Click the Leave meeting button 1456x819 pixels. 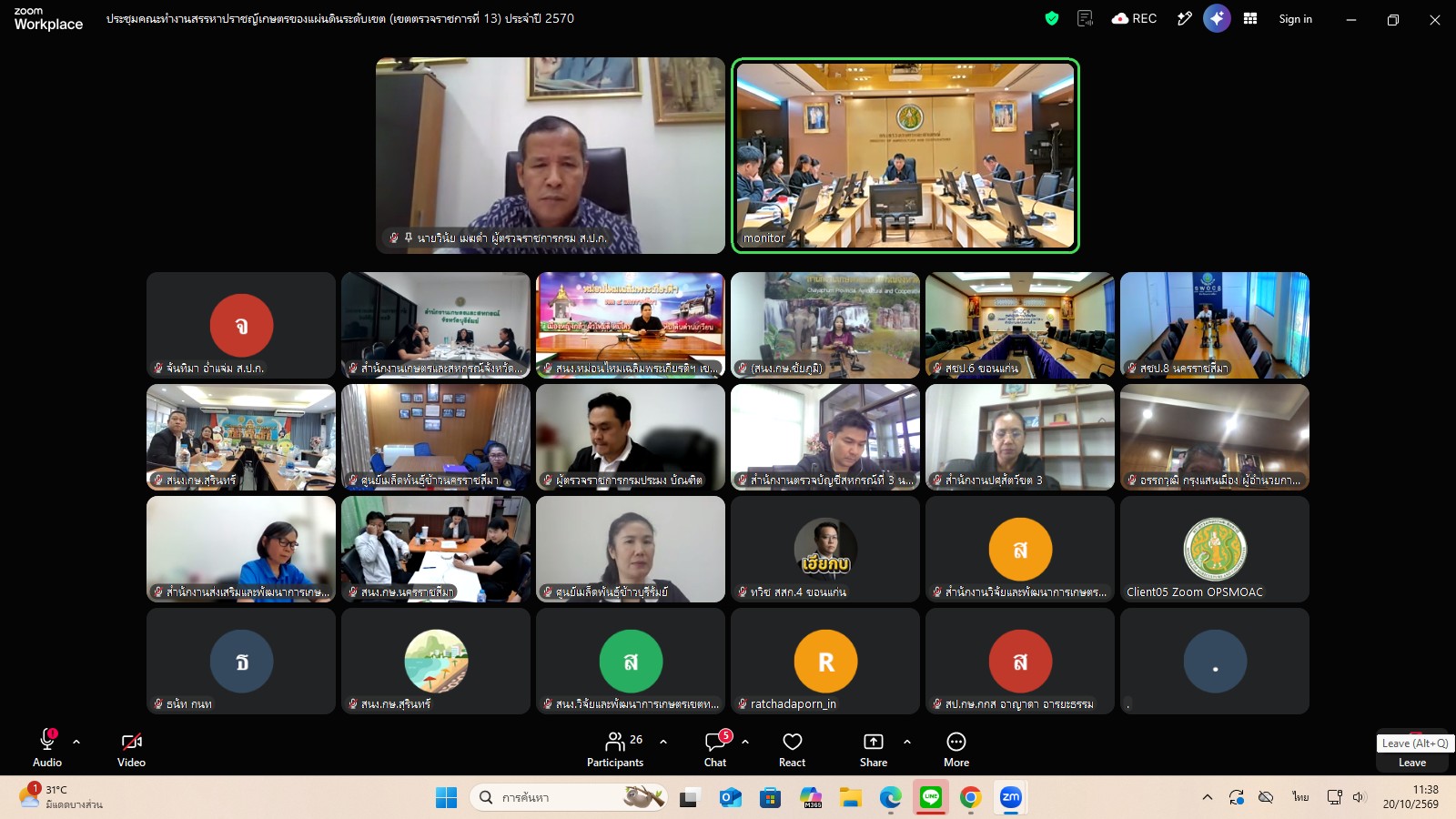click(1412, 762)
